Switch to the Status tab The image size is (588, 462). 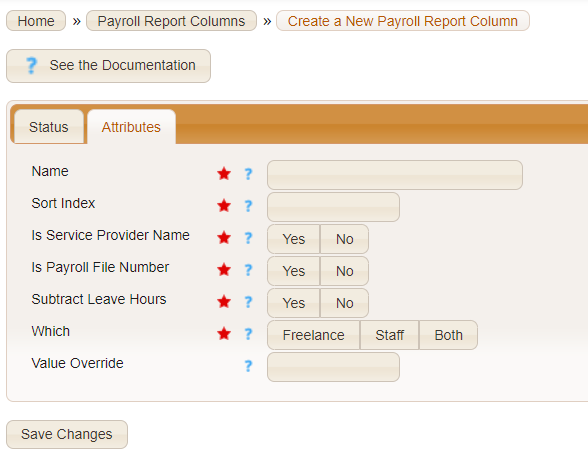tap(49, 127)
